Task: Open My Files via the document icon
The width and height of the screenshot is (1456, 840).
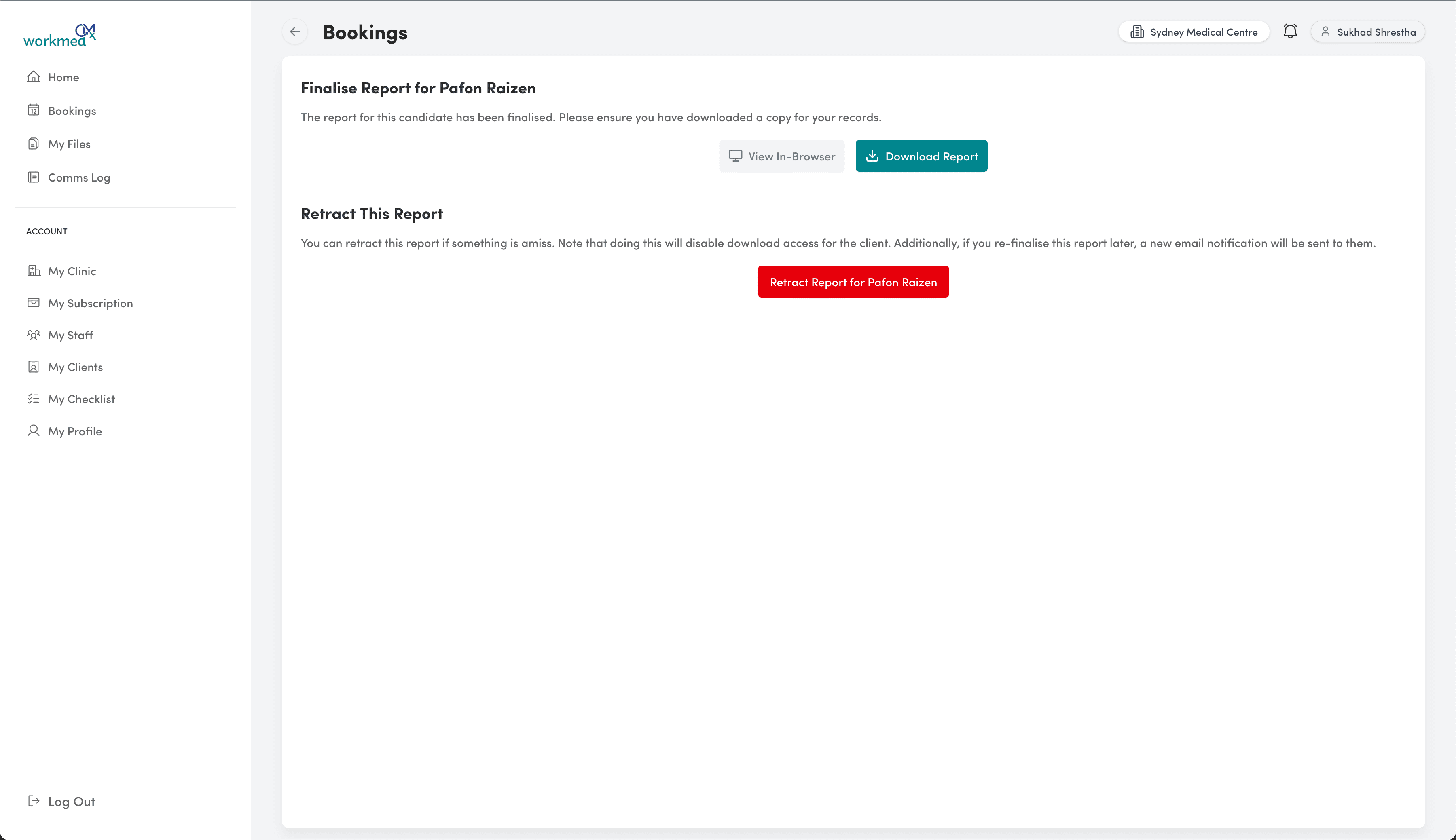Action: (34, 143)
